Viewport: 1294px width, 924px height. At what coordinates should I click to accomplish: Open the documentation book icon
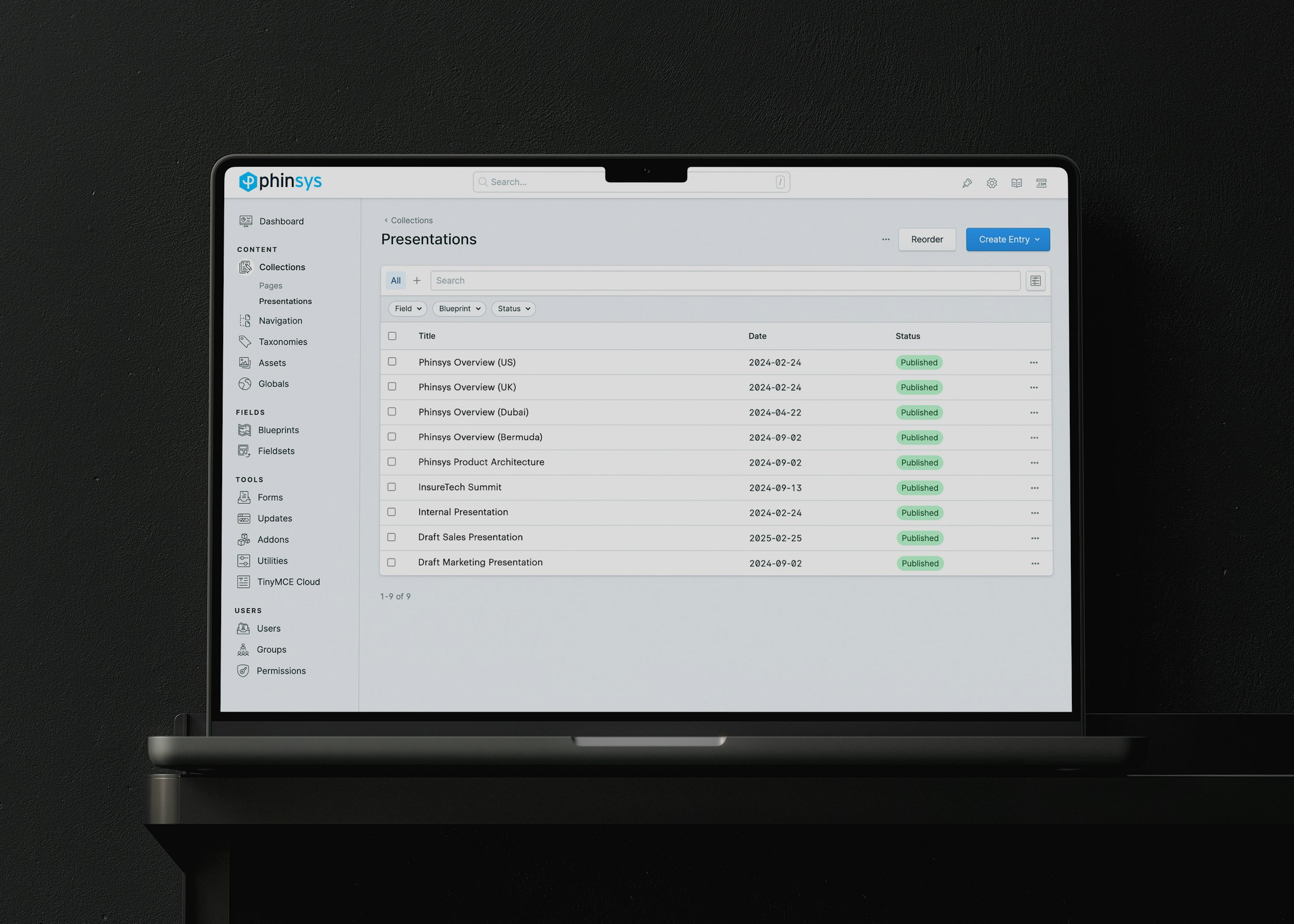tap(1017, 183)
